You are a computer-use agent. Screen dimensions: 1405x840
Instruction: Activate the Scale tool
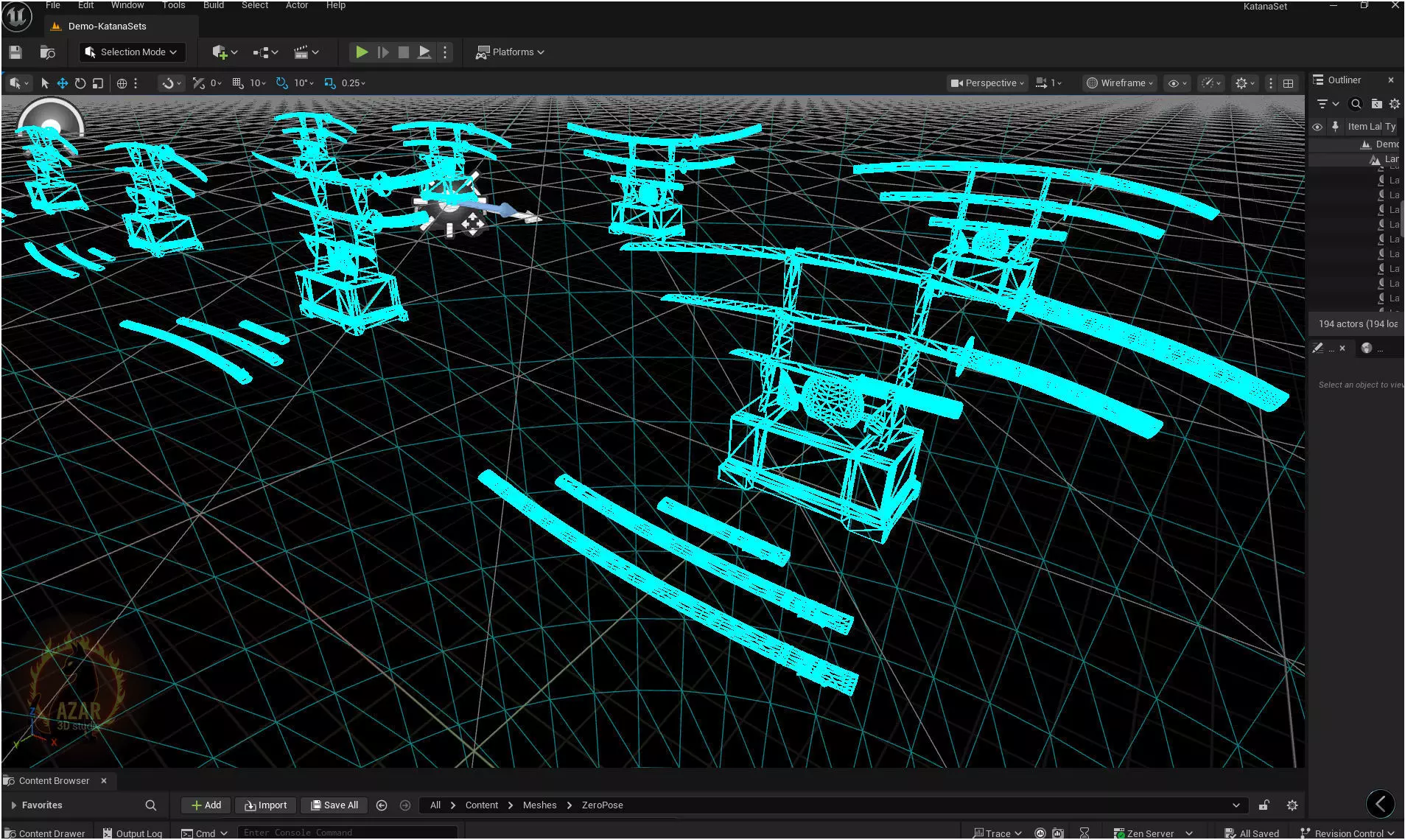tap(98, 83)
